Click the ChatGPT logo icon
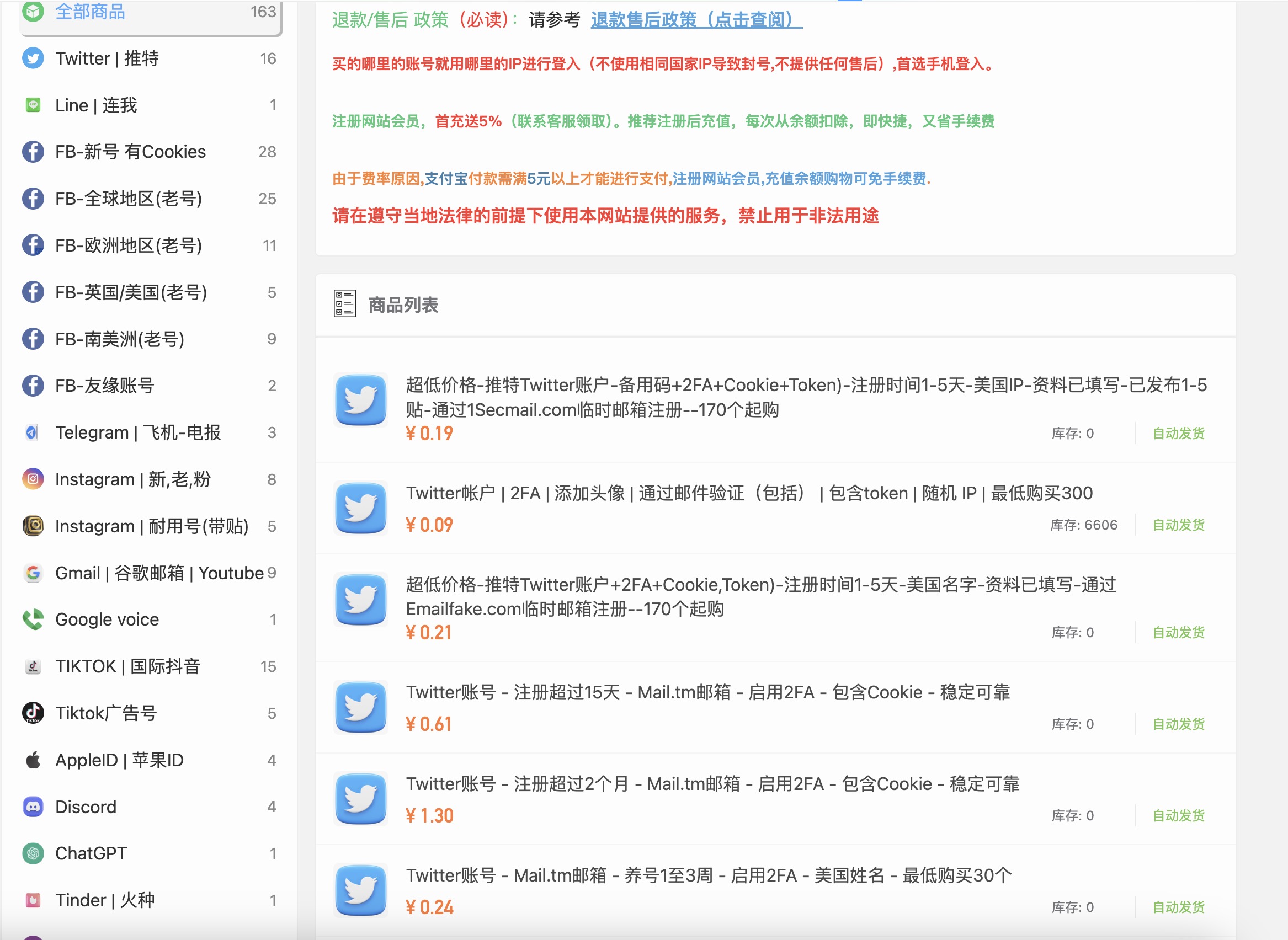 point(33,853)
